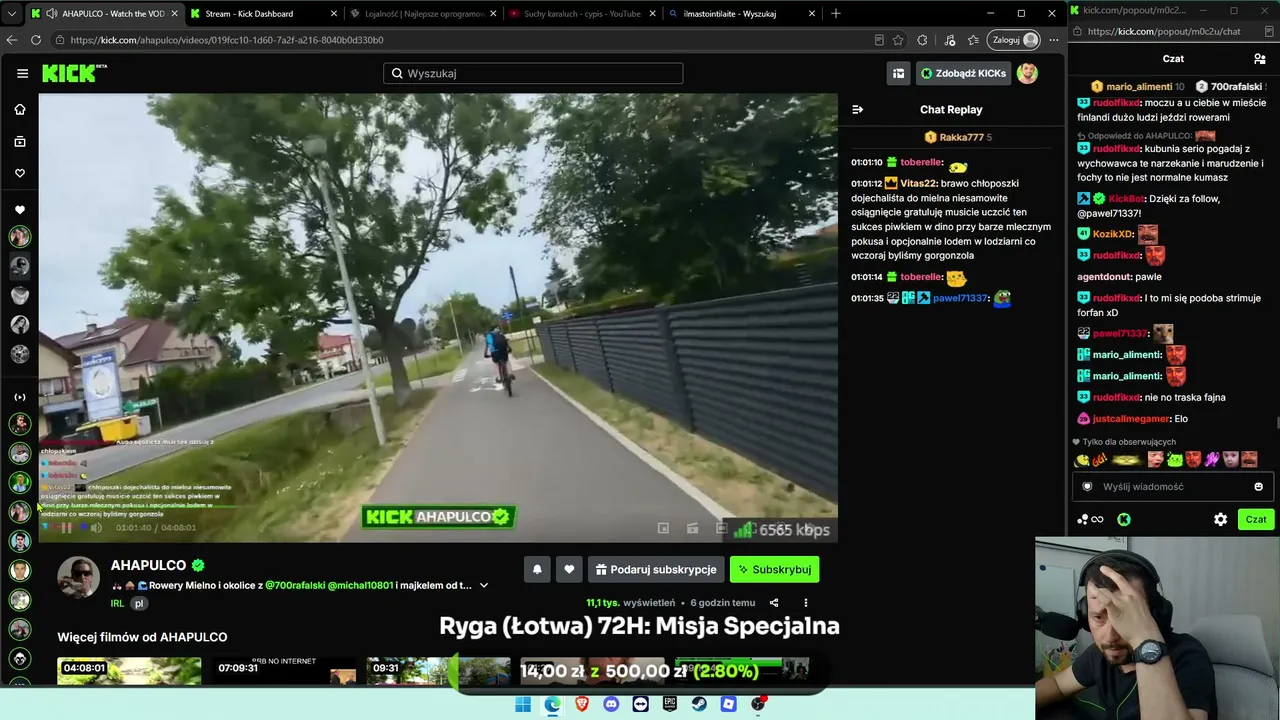Click Vitas22 username in Chat Replay
Screen dimensions: 1280x720
918,184
